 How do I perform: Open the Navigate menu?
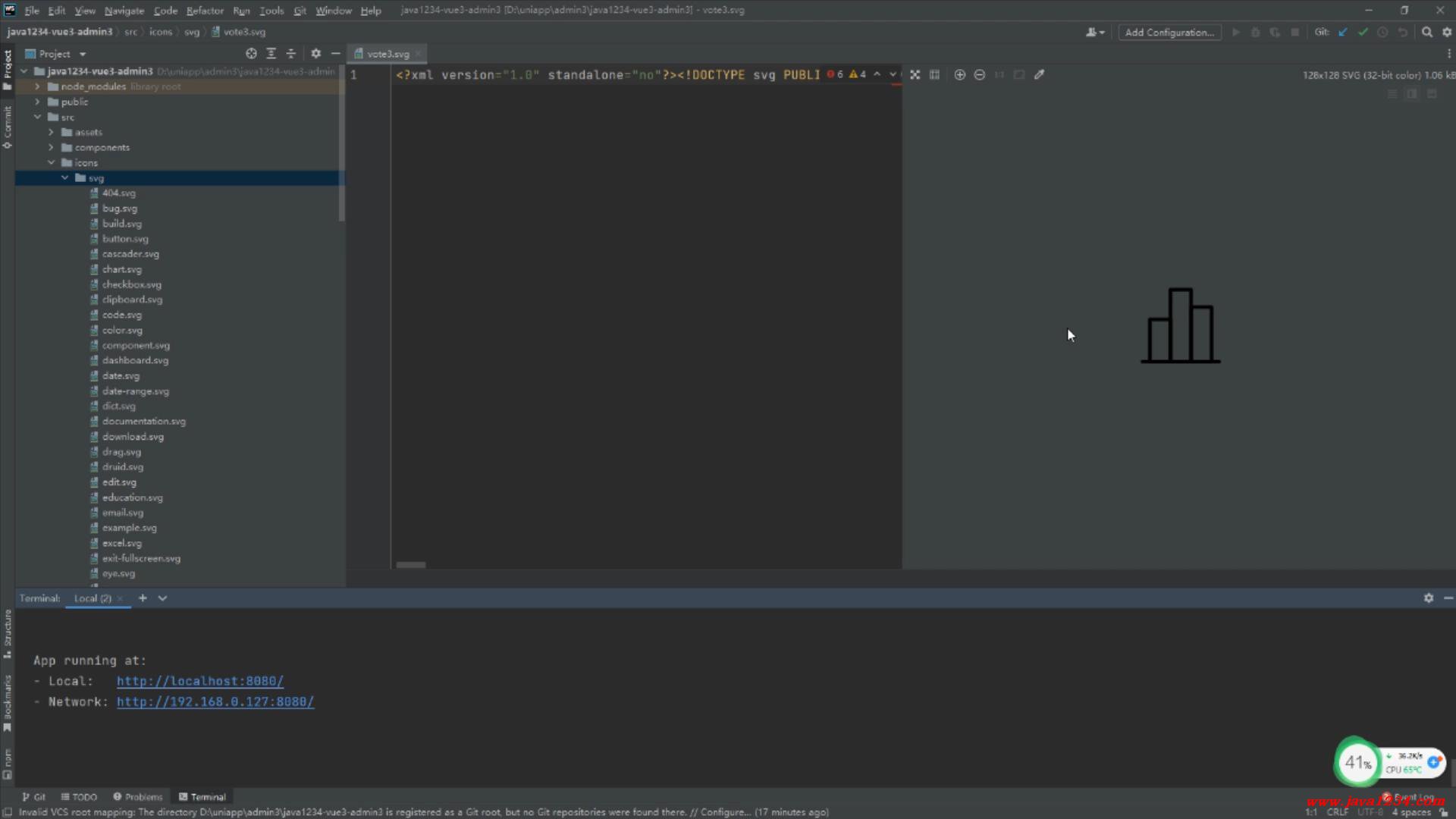(124, 11)
